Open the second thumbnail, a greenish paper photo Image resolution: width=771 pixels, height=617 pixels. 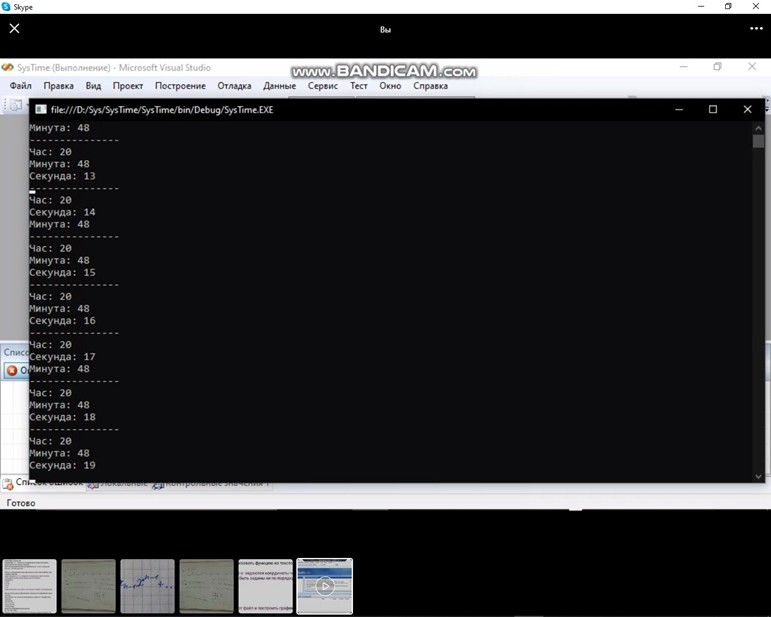coord(89,586)
